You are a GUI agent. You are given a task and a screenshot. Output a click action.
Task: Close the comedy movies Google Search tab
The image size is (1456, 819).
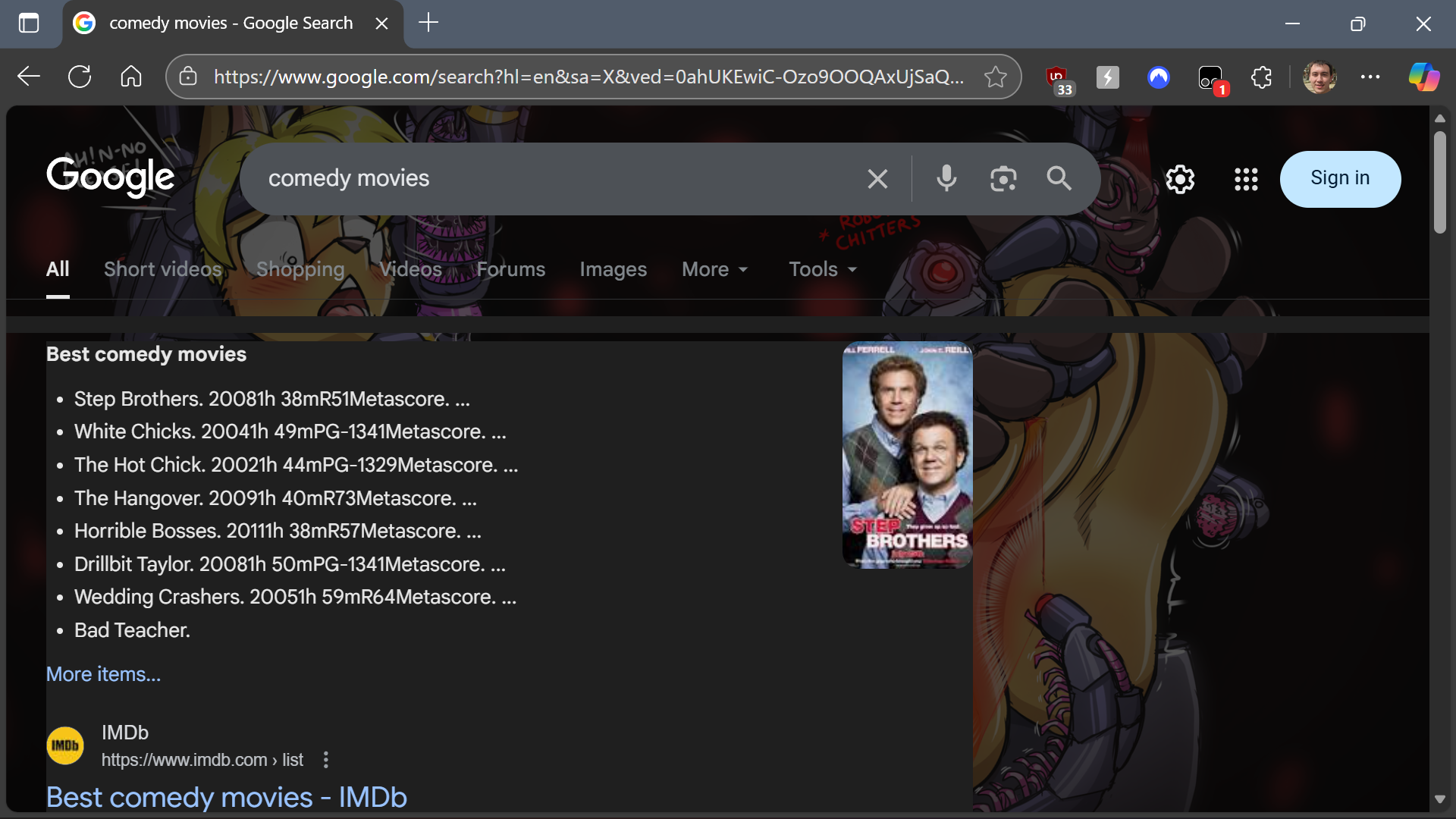[381, 24]
